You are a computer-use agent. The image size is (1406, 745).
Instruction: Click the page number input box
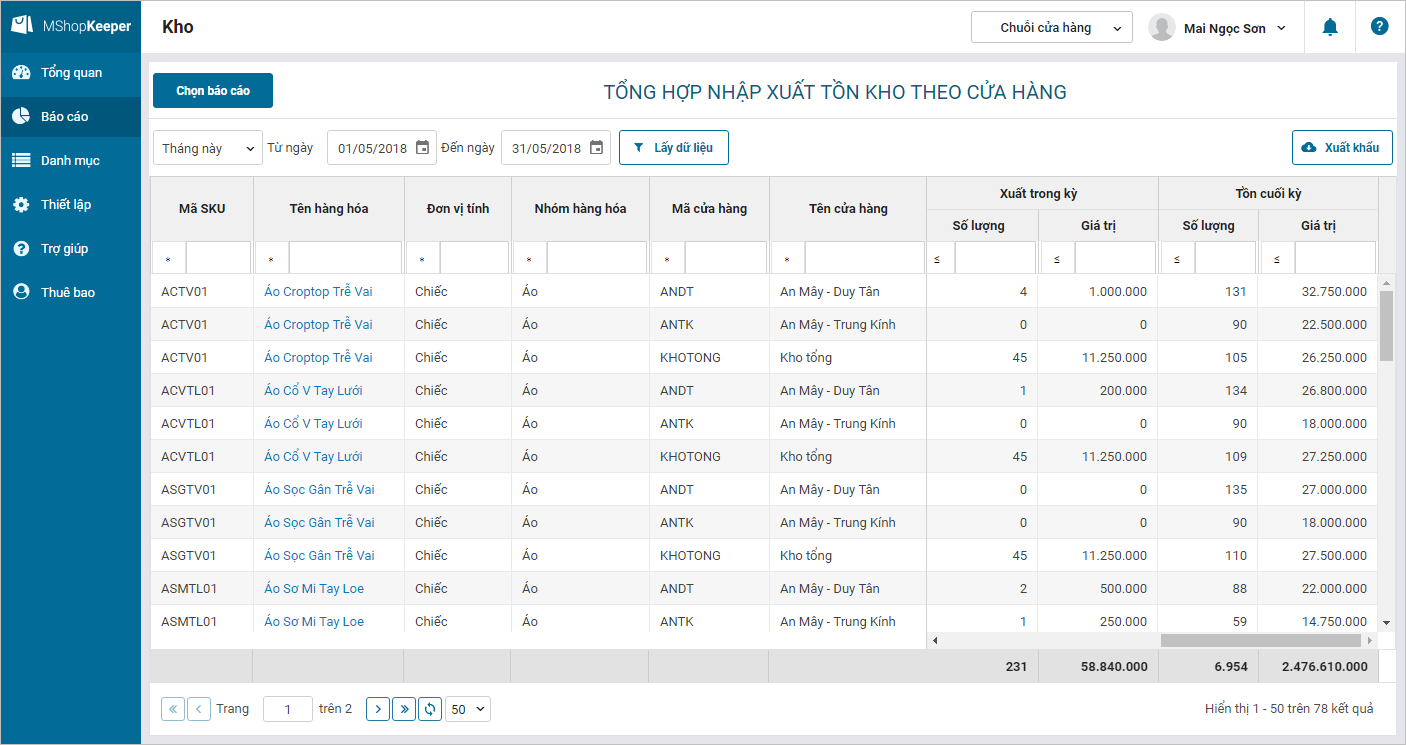pos(288,709)
